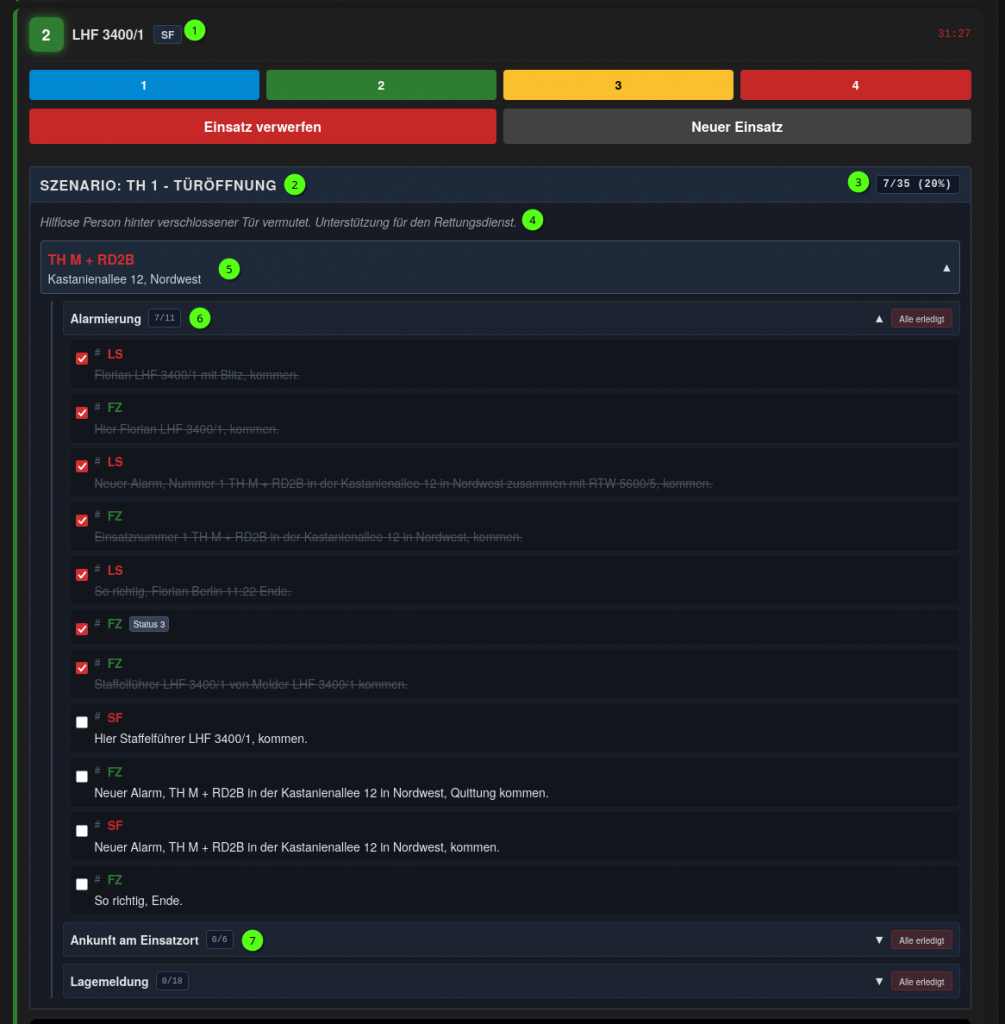Click the green number 2 vehicle badge
1005x1024 pixels.
[46, 34]
